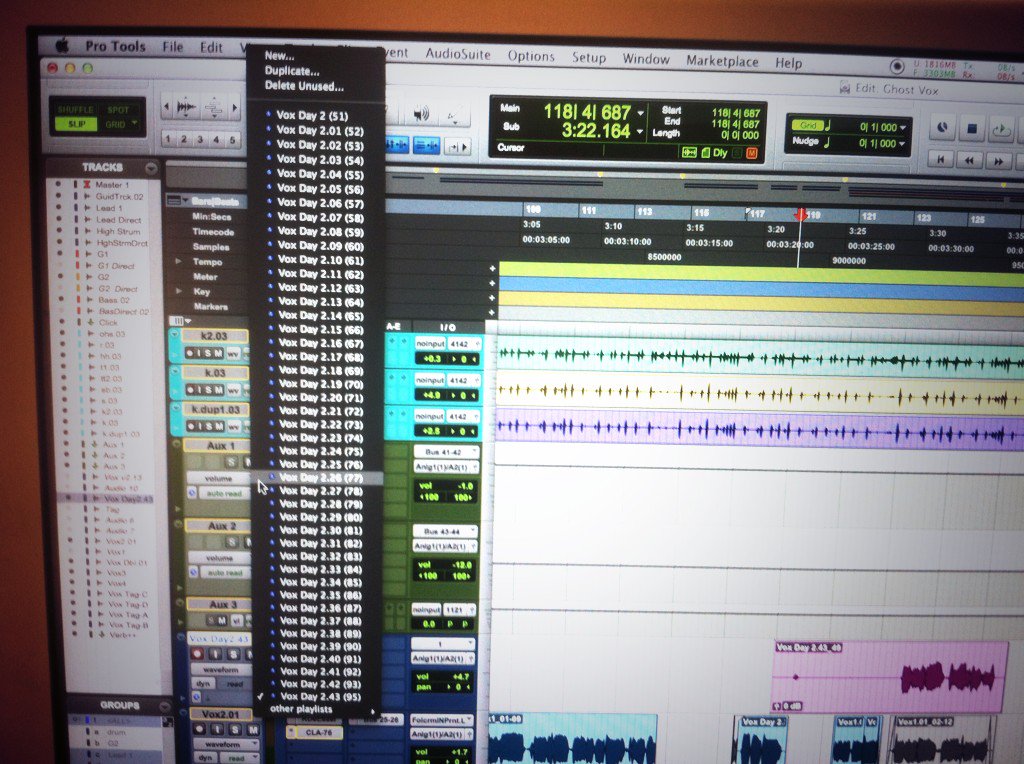Click the Stop transport button
The image size is (1024, 764).
pyautogui.click(x=972, y=129)
